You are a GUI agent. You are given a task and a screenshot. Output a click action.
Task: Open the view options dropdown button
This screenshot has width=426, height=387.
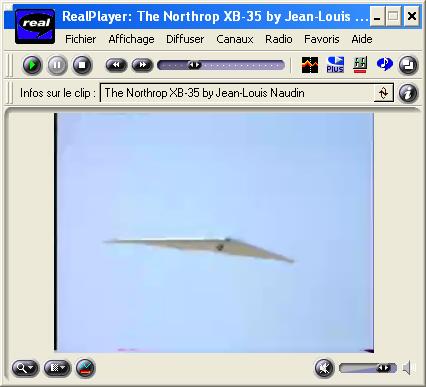coord(57,368)
